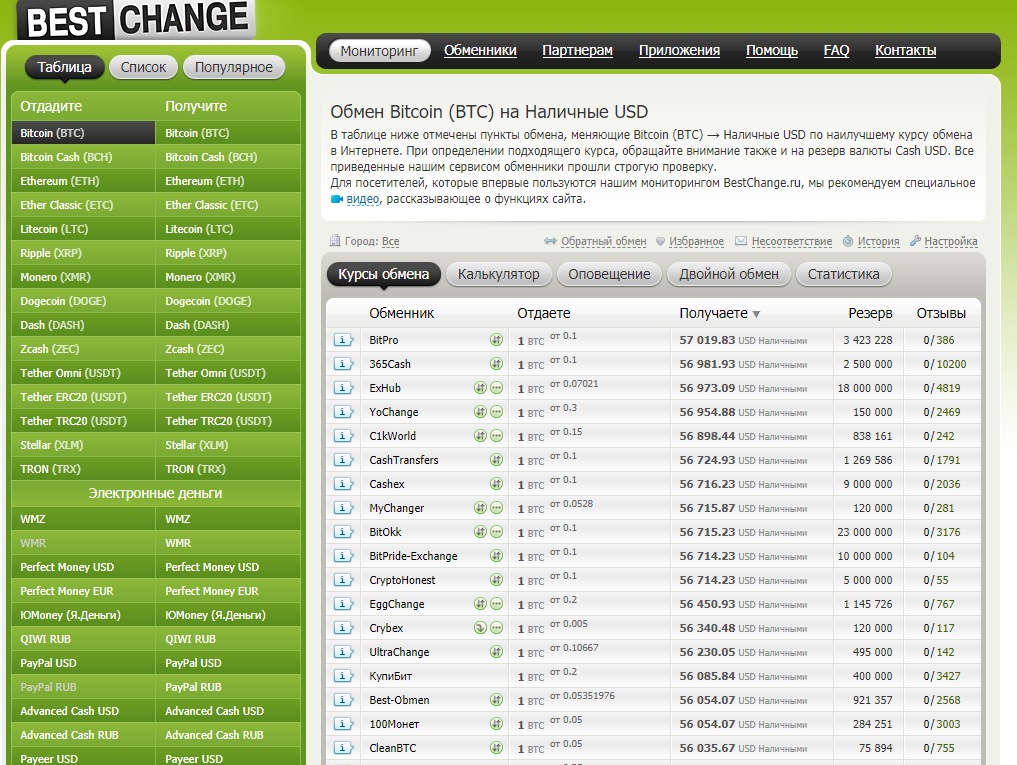Click the Настройка link
This screenshot has height=765, width=1017.
coord(950,241)
